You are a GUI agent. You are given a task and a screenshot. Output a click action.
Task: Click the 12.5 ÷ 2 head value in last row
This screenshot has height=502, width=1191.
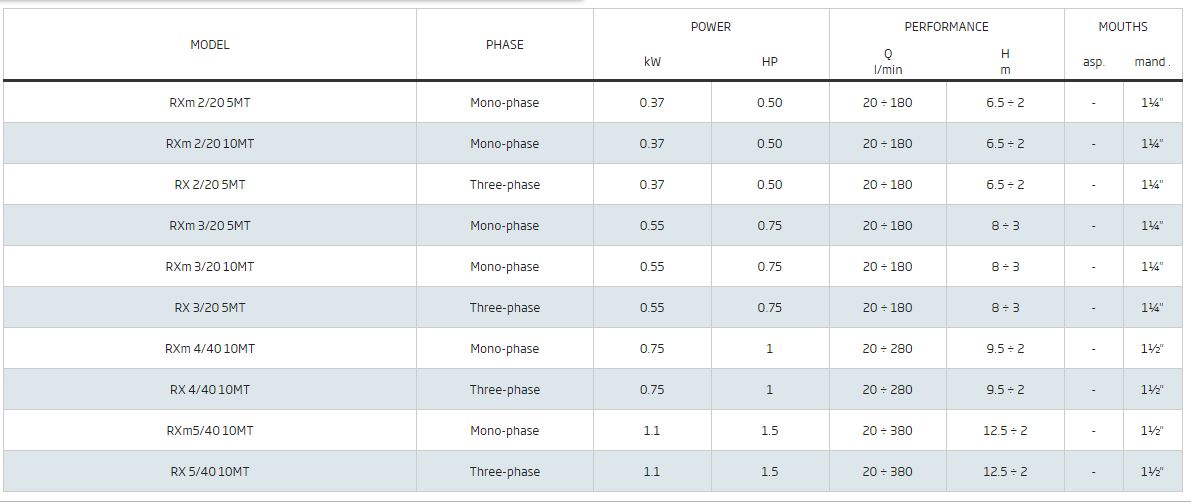(x=1005, y=472)
